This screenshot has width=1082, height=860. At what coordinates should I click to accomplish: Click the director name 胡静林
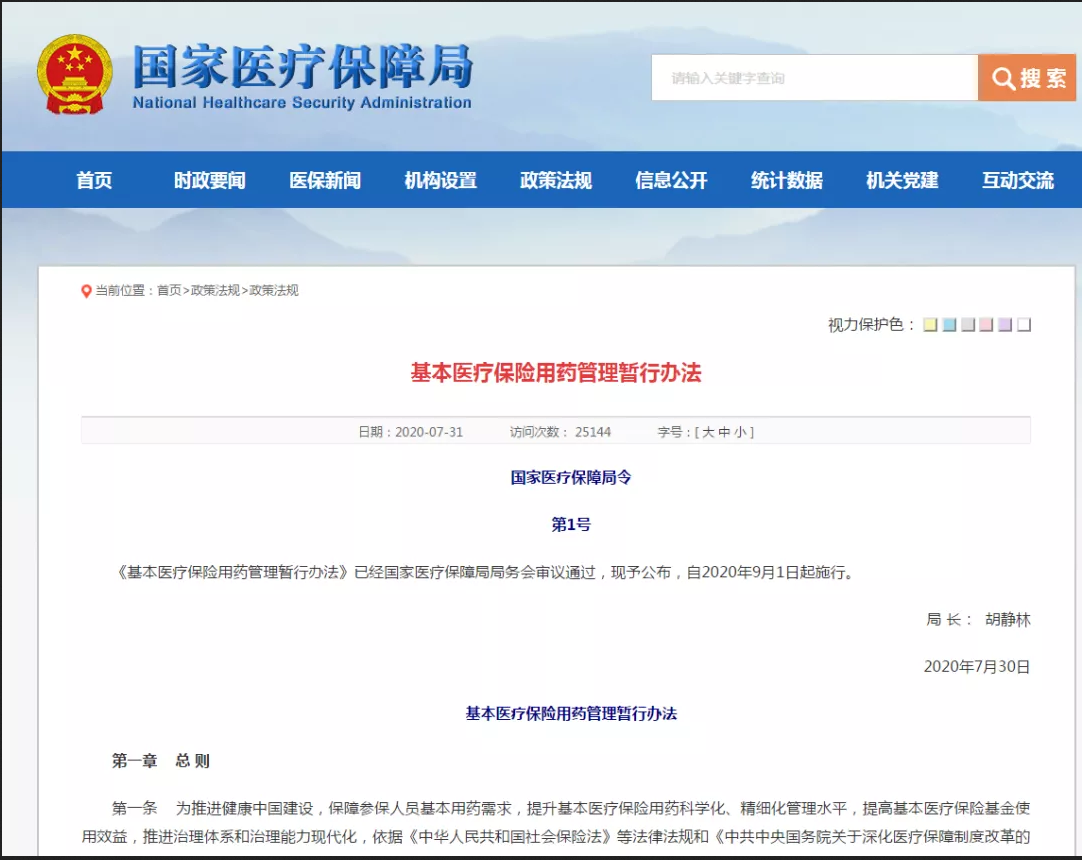click(x=1007, y=620)
